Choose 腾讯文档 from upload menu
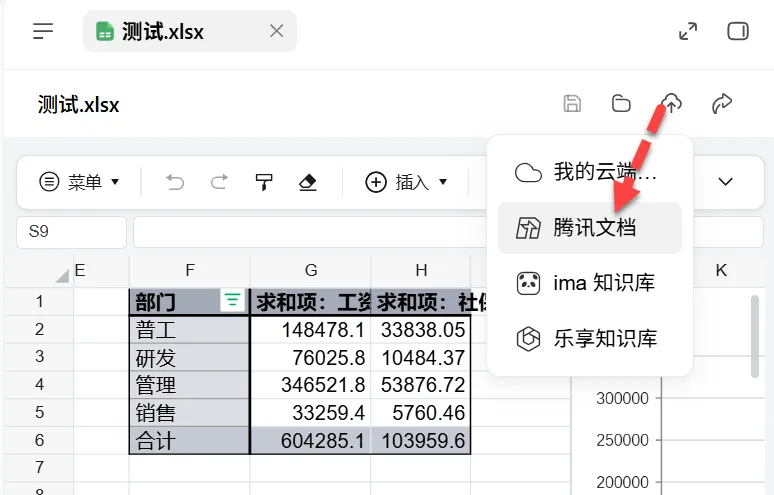This screenshot has height=495, width=774. coord(590,228)
